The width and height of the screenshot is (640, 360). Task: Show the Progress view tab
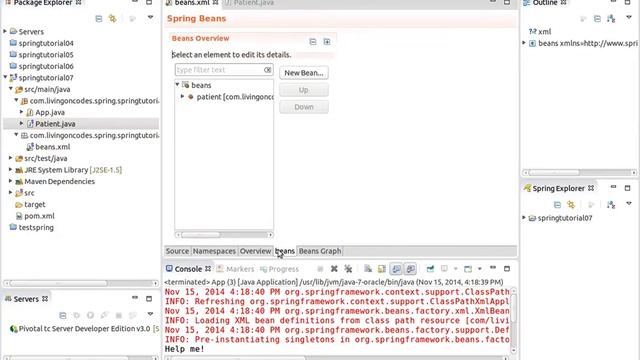pos(280,269)
